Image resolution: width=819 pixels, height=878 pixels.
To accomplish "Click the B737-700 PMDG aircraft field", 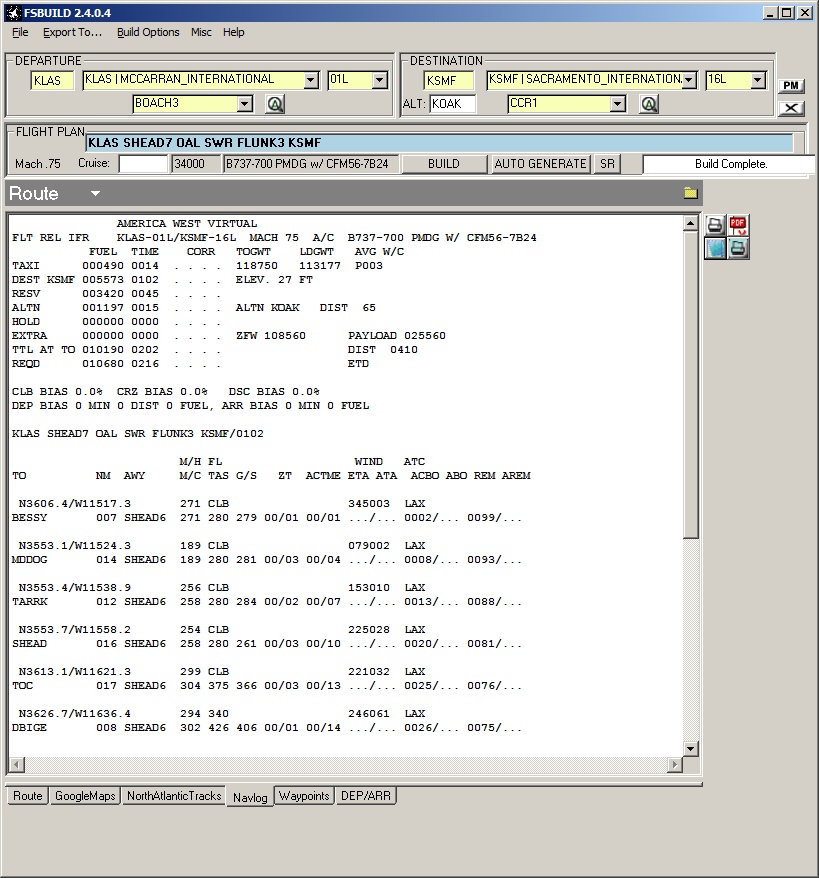I will (311, 164).
